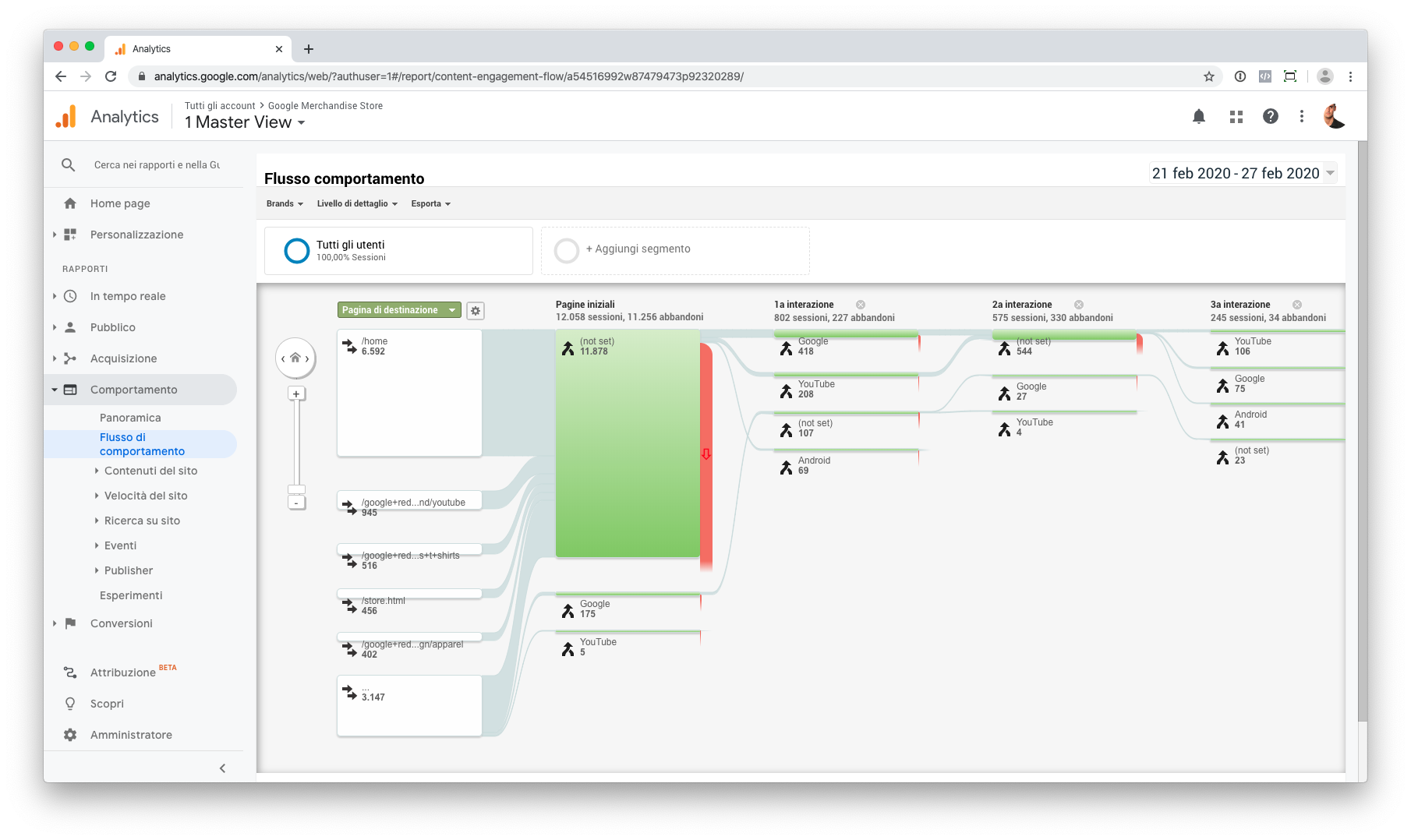The width and height of the screenshot is (1411, 840).
Task: Open Amministratore settings
Action: point(131,735)
